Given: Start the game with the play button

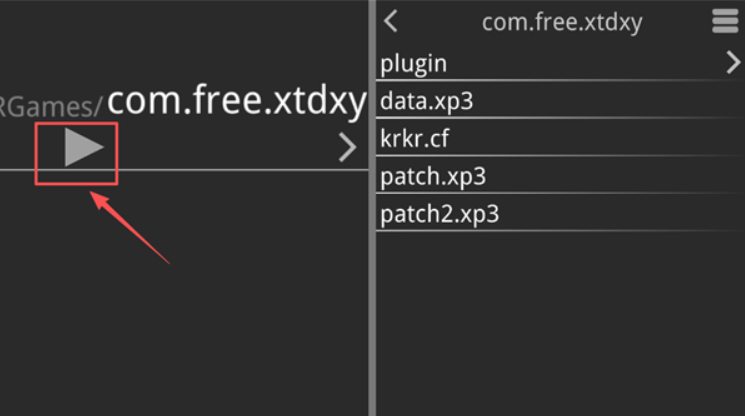Looking at the screenshot, I should [x=84, y=147].
